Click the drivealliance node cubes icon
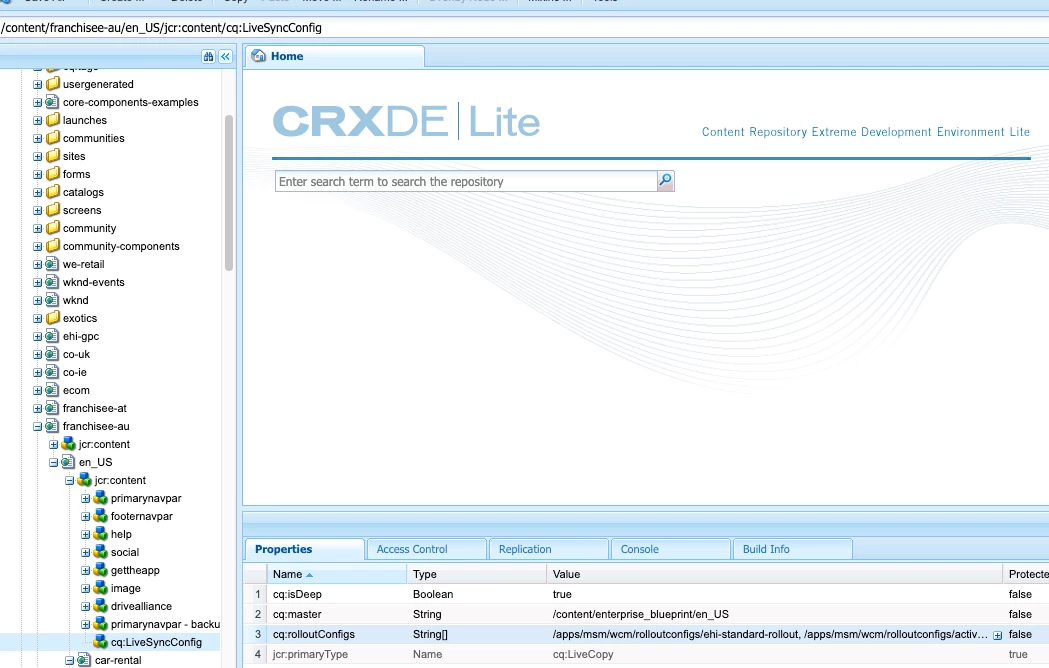The image size is (1049, 668). coord(100,606)
